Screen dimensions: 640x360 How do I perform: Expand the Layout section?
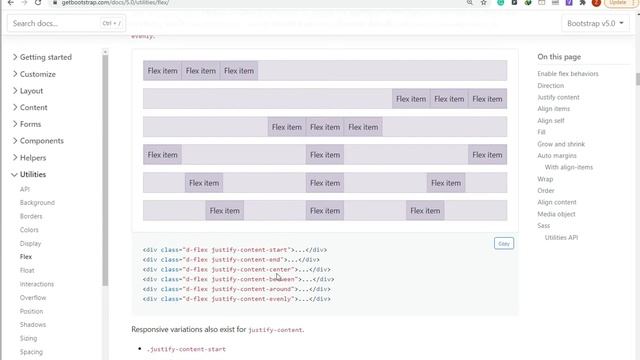[x=28, y=91]
